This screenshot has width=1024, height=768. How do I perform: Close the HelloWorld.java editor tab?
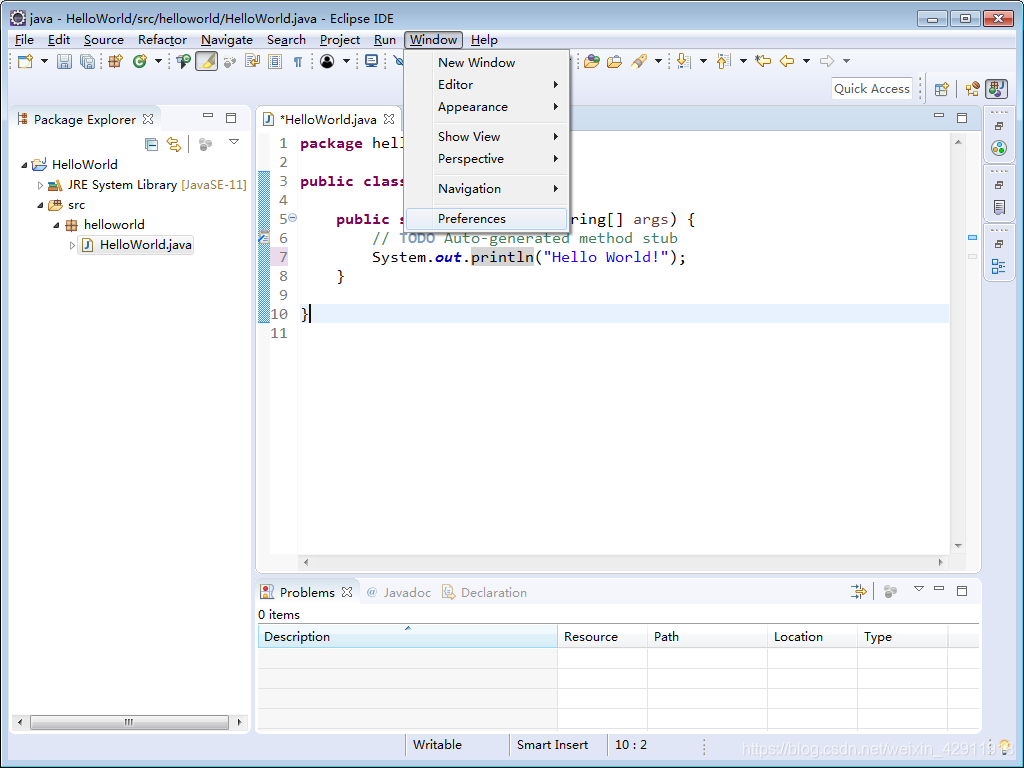click(x=389, y=119)
